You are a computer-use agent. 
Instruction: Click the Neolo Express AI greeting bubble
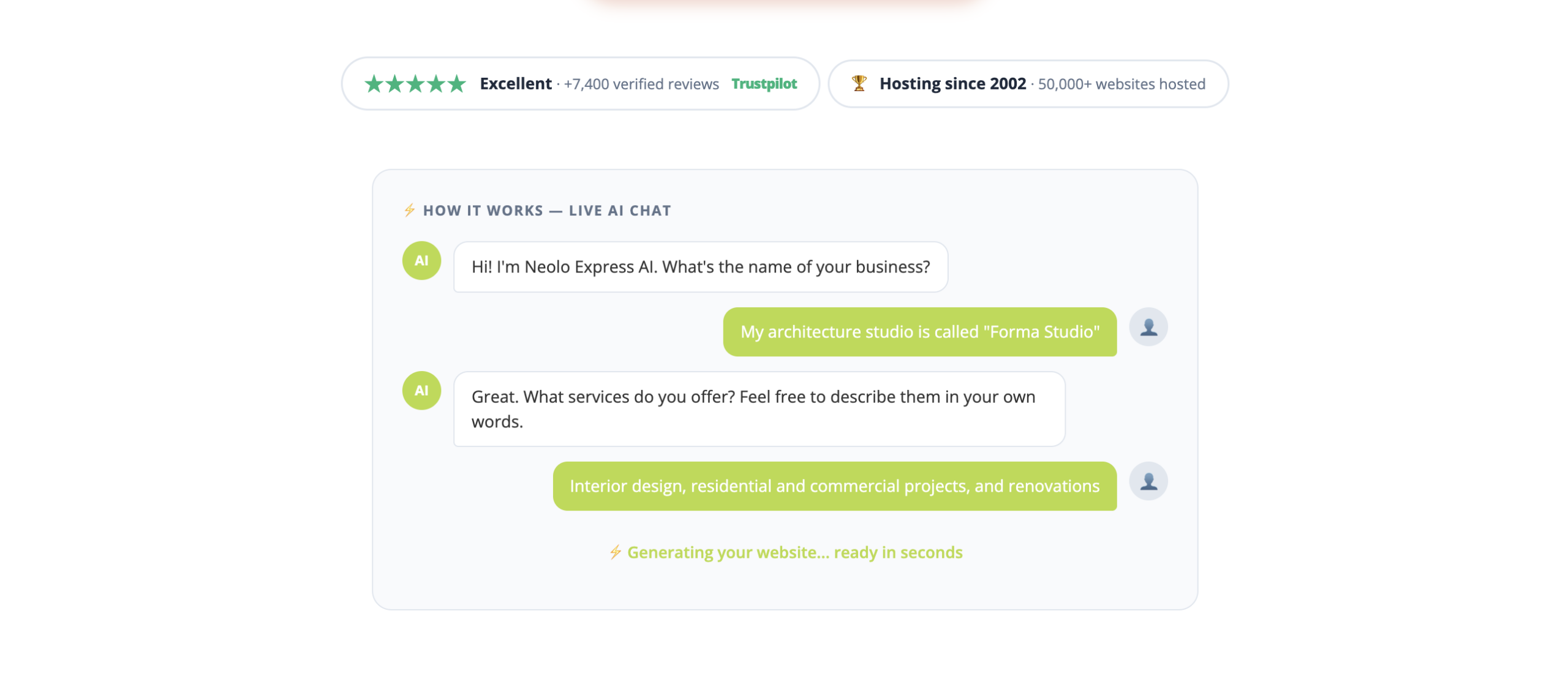(700, 266)
